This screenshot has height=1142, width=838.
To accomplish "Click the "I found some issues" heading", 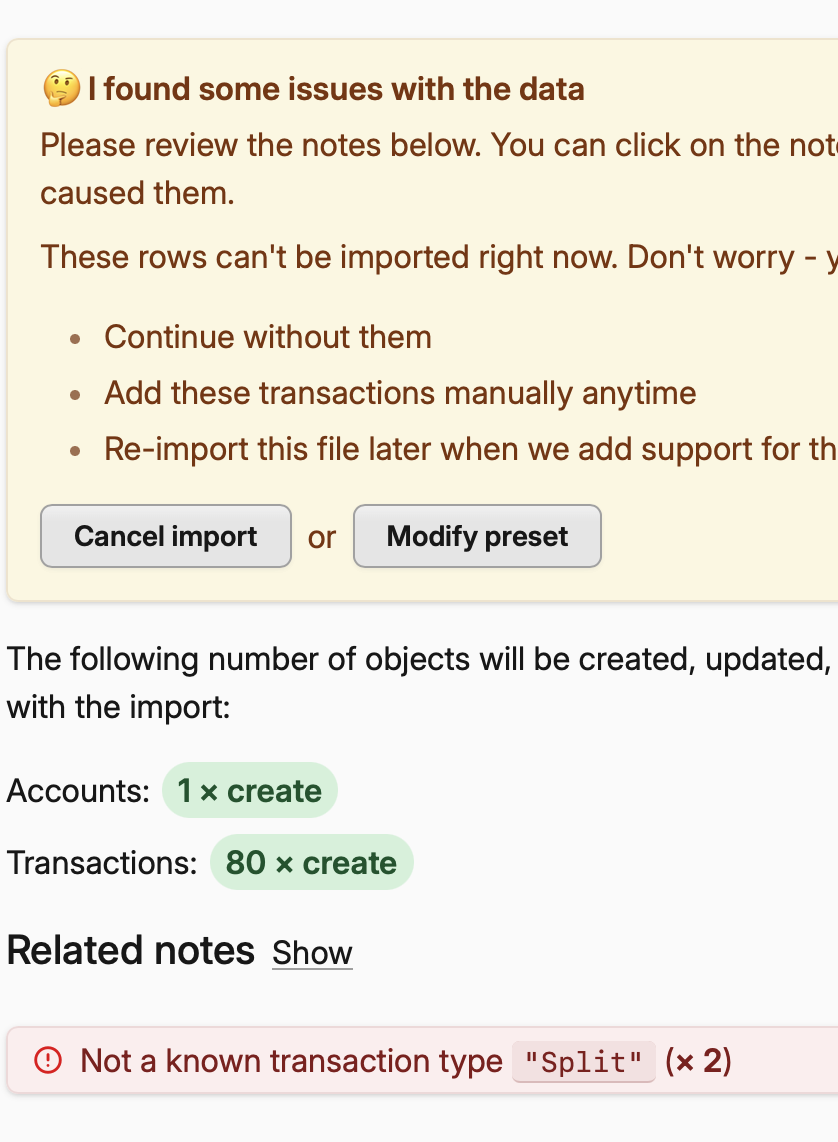I will [x=336, y=89].
